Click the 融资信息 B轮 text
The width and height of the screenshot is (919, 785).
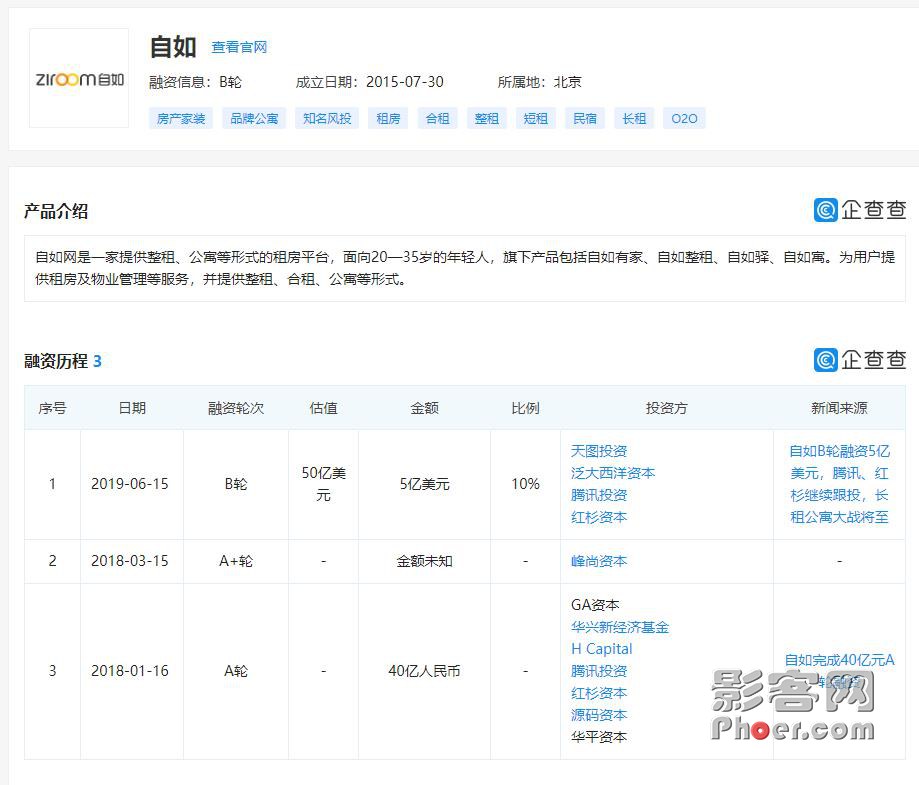195,82
